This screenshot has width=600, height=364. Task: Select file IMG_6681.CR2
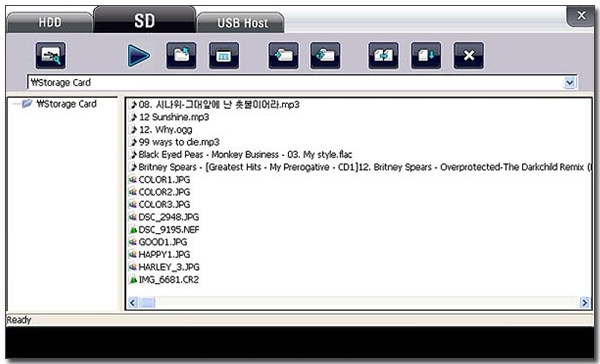(x=168, y=280)
